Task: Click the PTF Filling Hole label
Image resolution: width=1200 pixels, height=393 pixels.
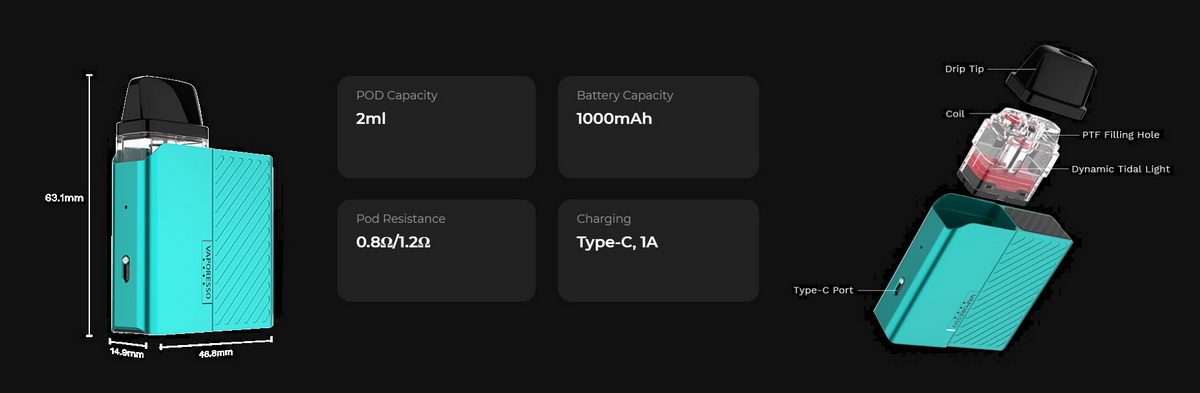Action: (1120, 134)
